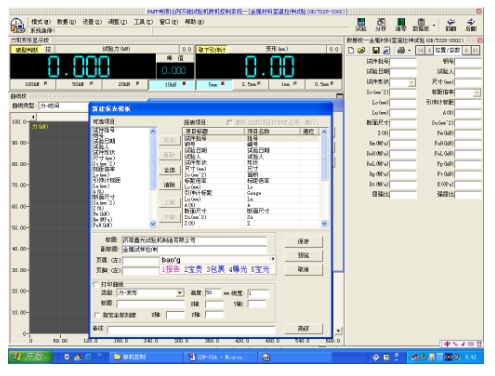This screenshot has height=376, width=495.
Task: Tick the specify coordinate range checkbox
Action: pyautogui.click(x=97, y=315)
